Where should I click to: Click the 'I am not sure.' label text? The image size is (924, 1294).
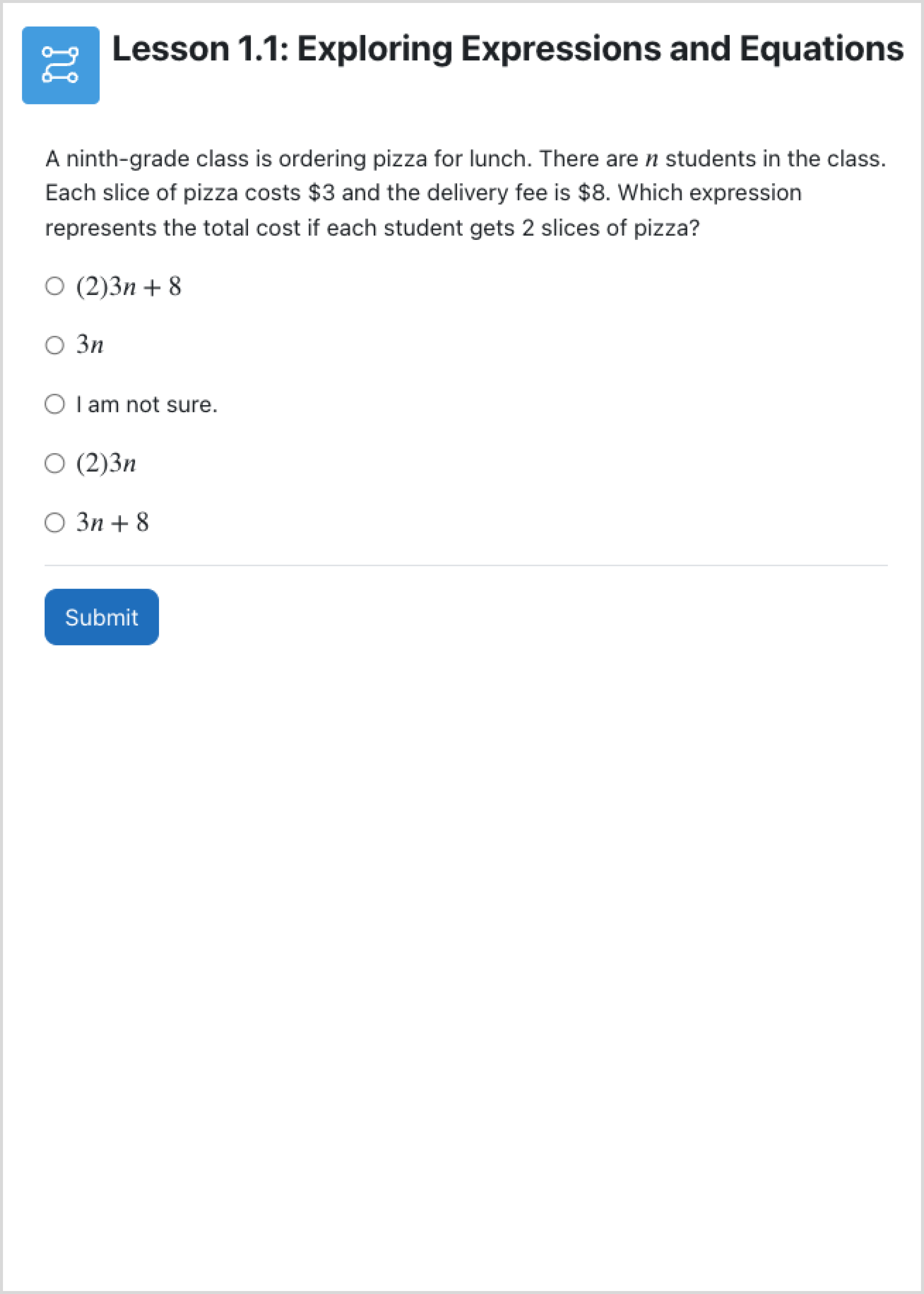147,404
